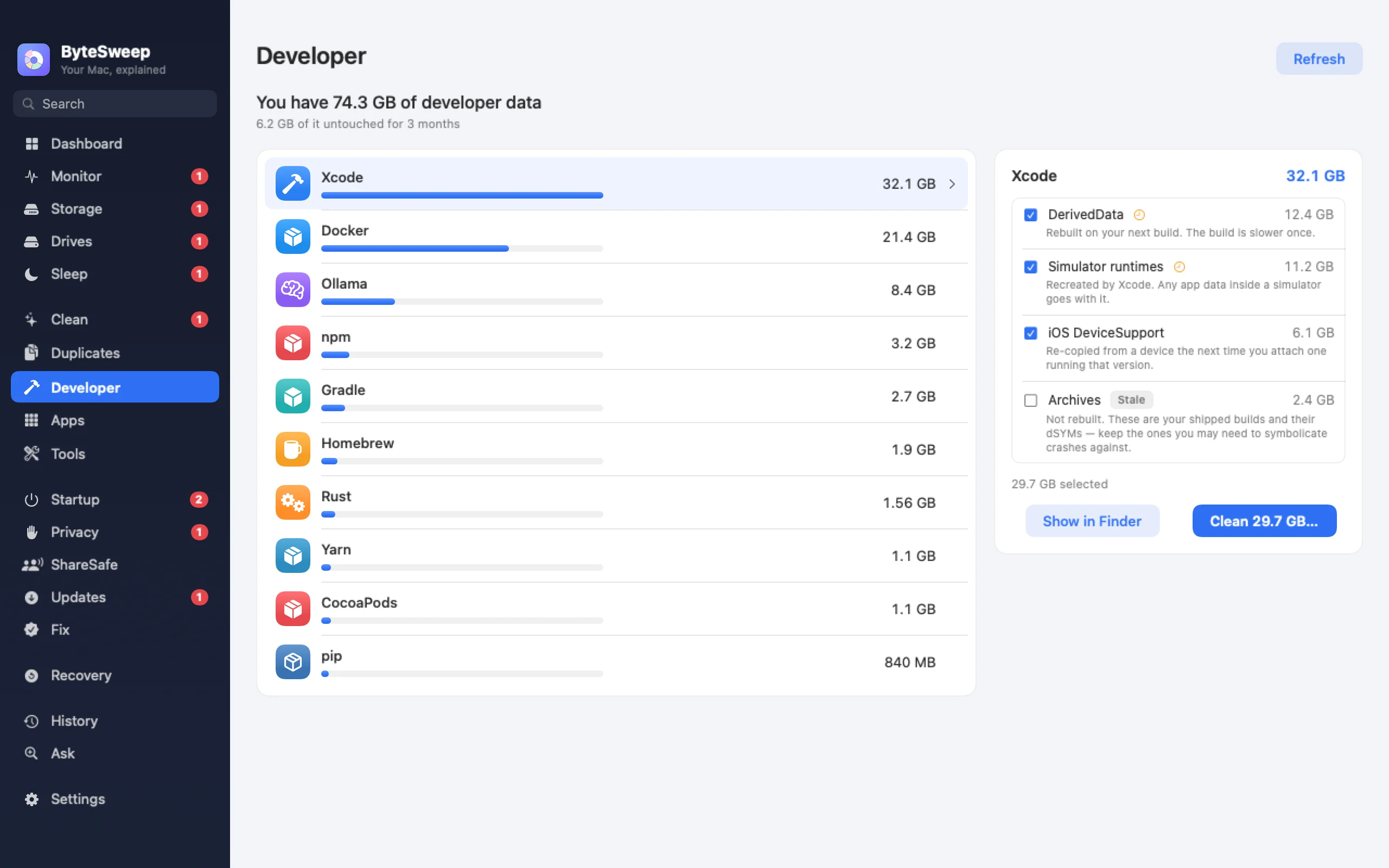Screen dimensions: 1389x868
Task: Click the CocoaPods red cube icon
Action: 293,609
